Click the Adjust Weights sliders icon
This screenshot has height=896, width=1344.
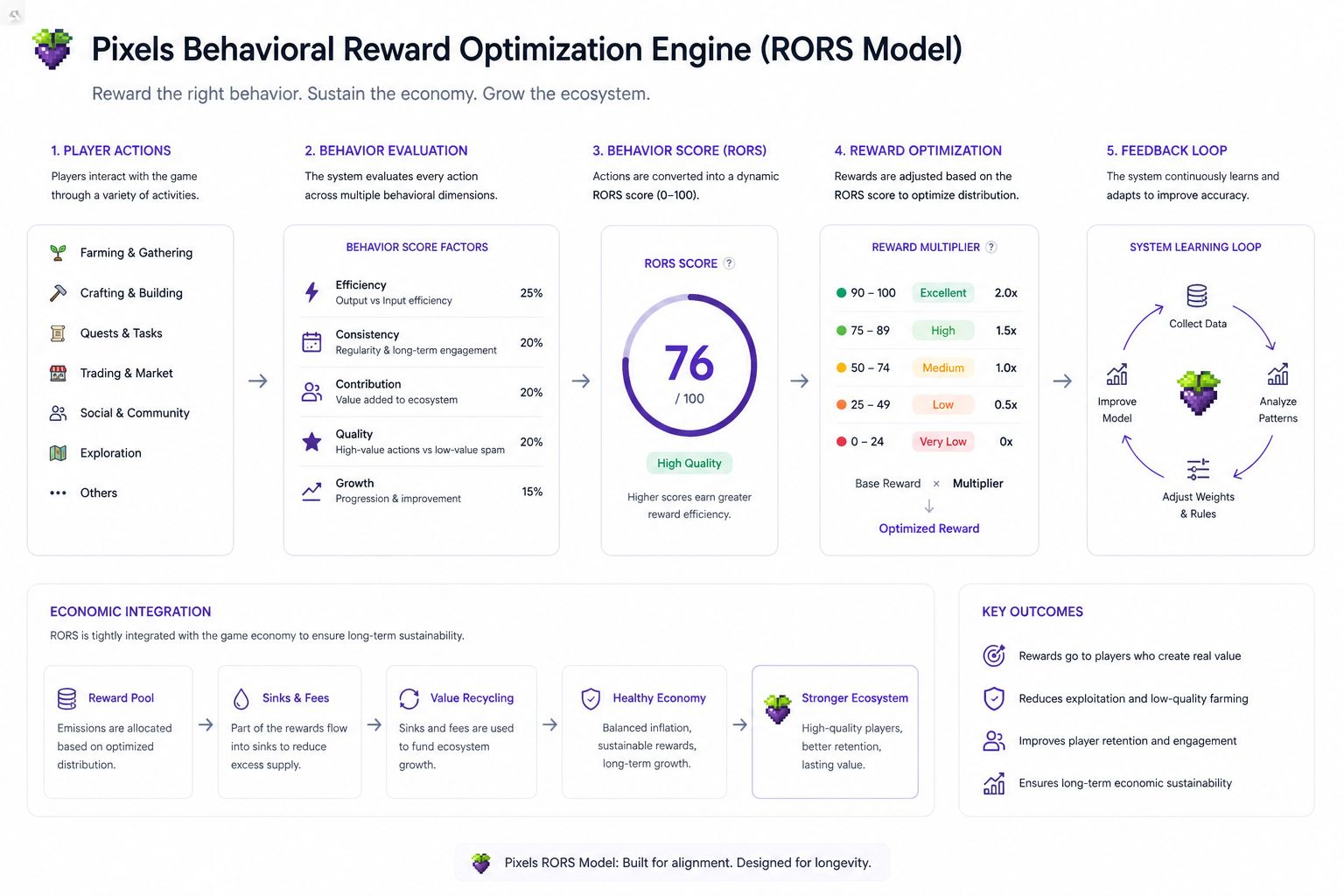[x=1198, y=470]
